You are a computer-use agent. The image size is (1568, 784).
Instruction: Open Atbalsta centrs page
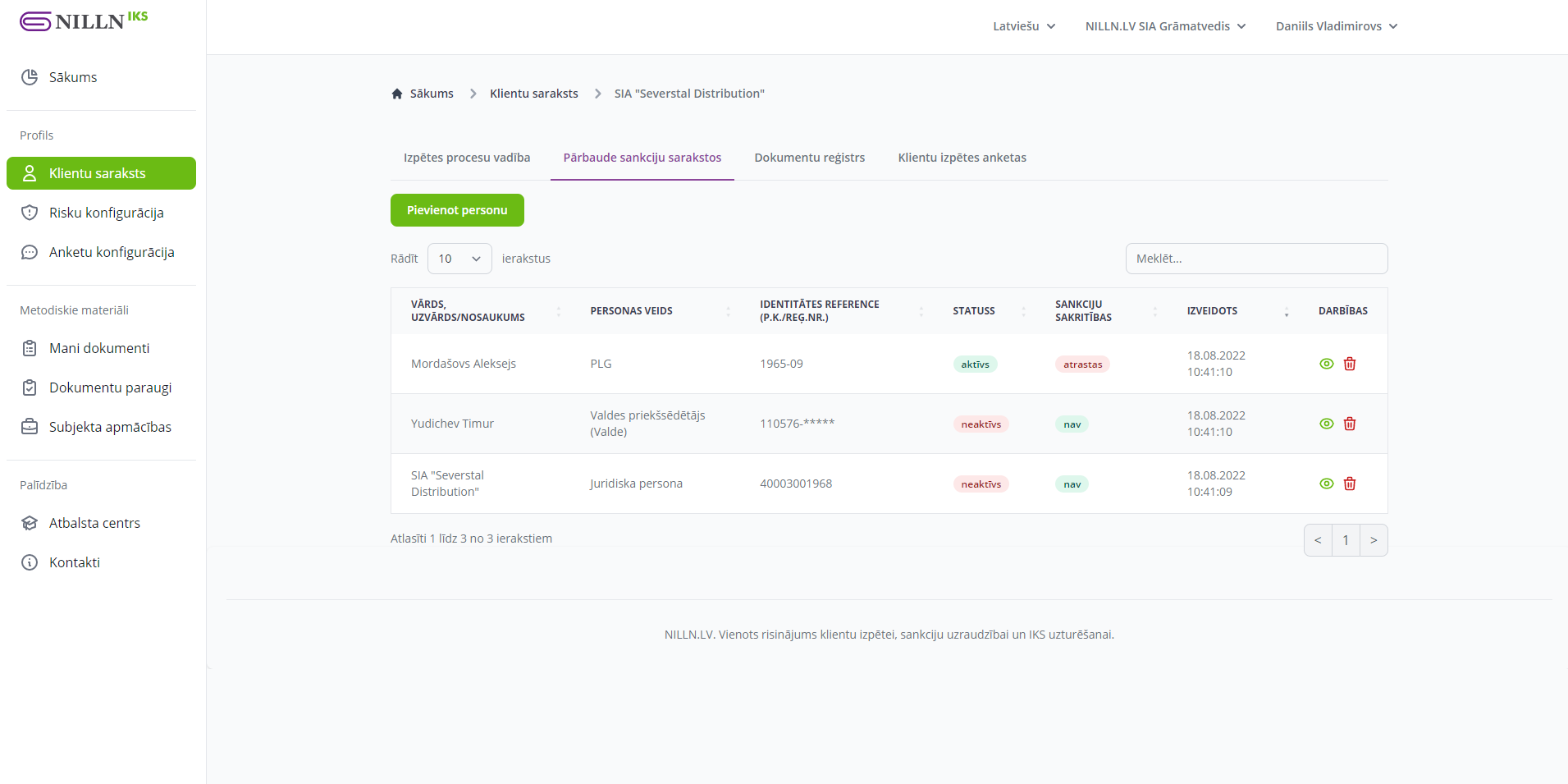(x=101, y=523)
